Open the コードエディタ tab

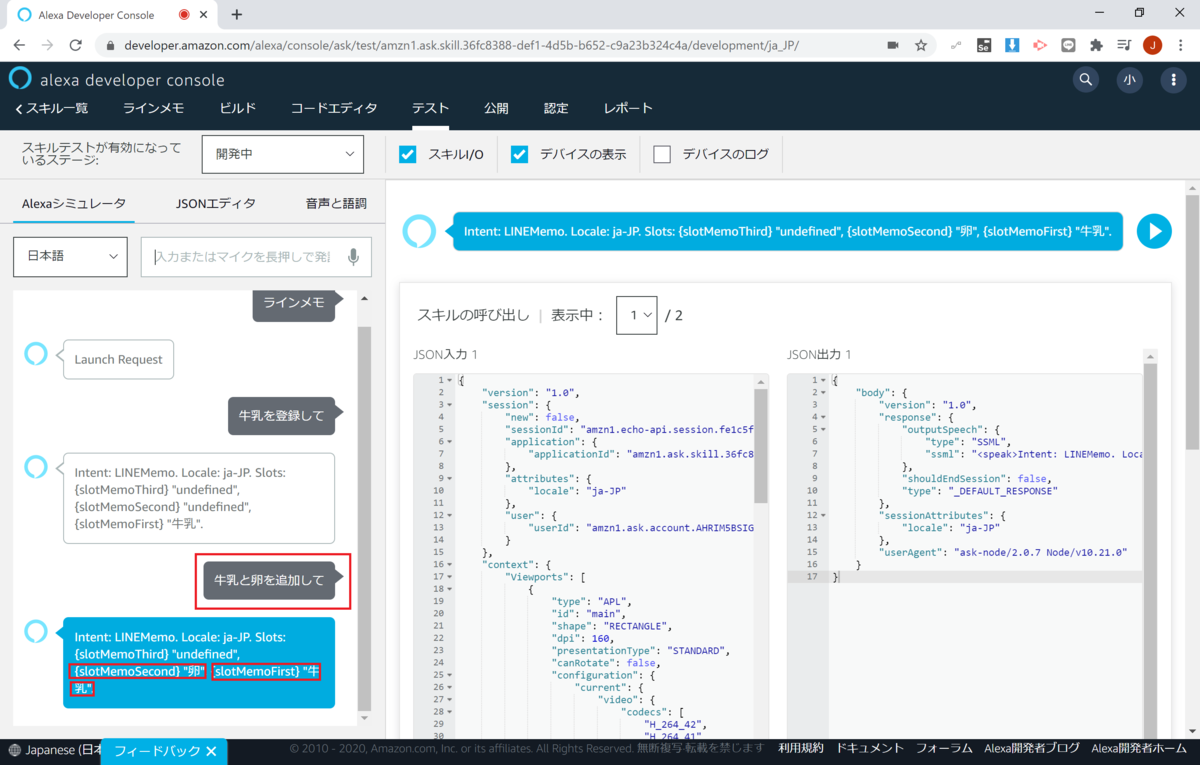[334, 108]
